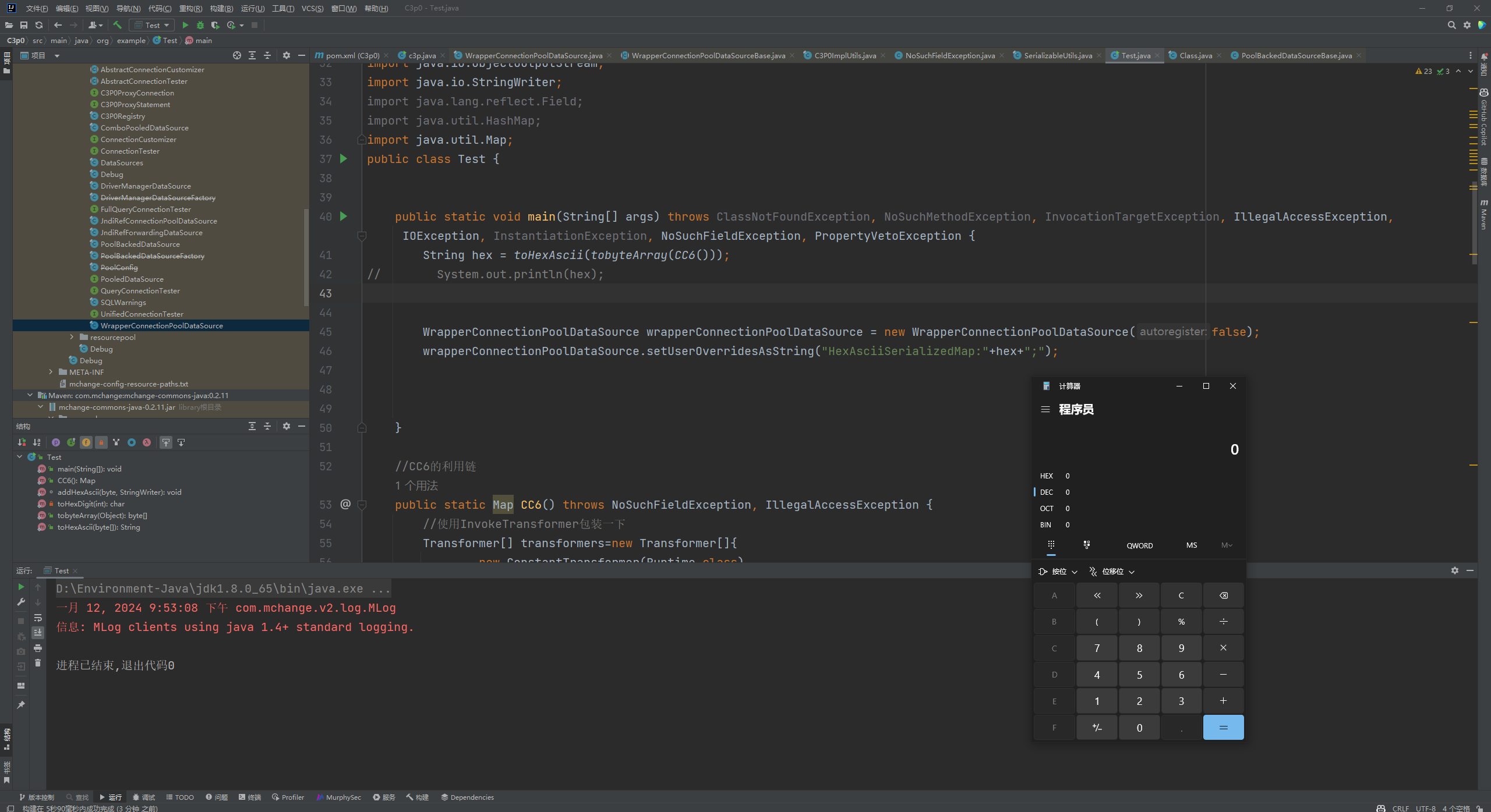Open calculator hamburger navigation menu
The image size is (1491, 812).
coord(1045,409)
